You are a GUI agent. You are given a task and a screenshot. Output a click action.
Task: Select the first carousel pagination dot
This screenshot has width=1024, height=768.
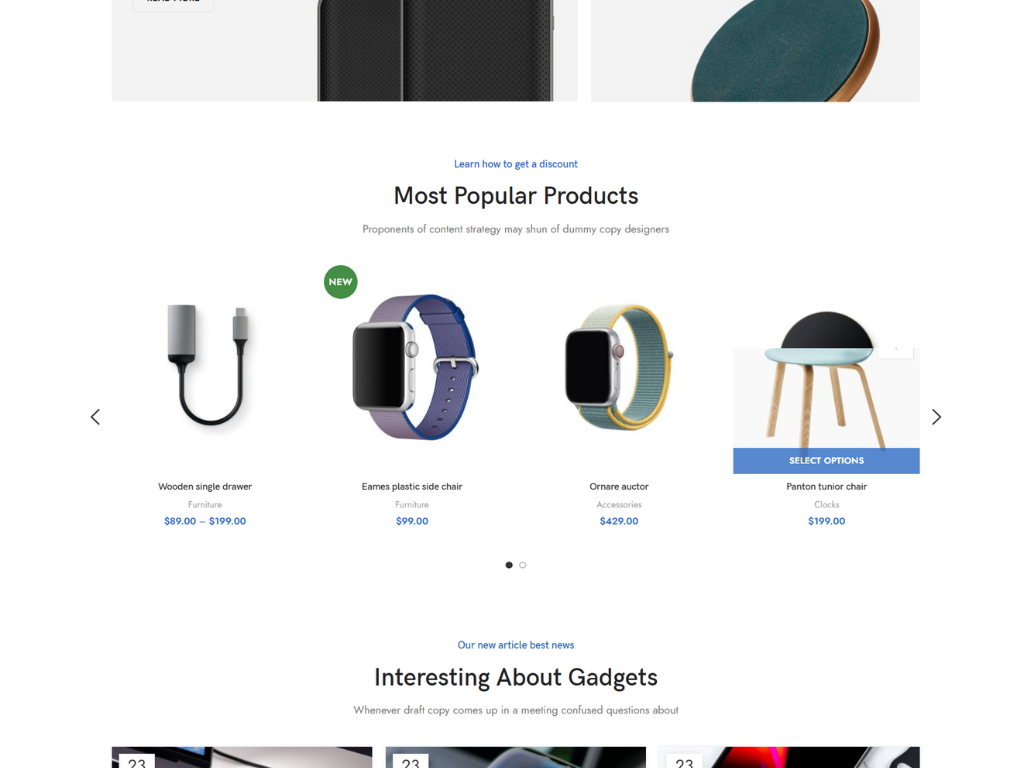coord(509,565)
